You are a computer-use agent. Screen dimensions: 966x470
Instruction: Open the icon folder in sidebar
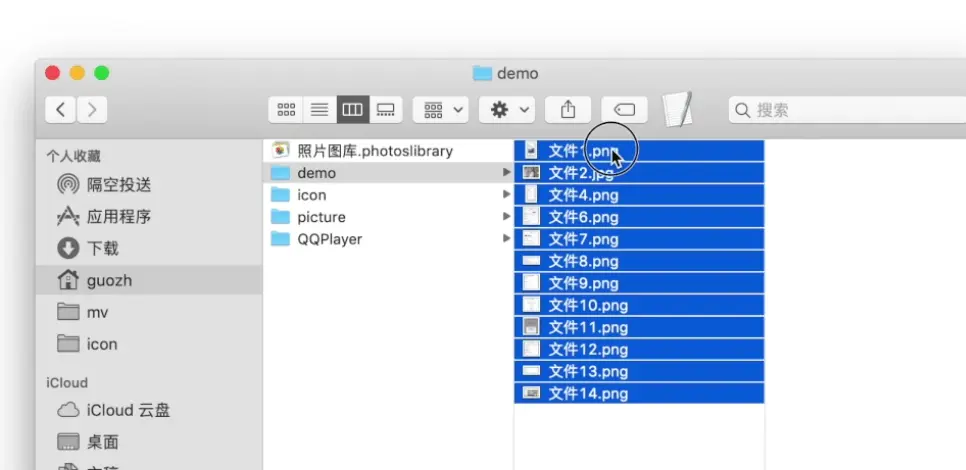coord(149,344)
